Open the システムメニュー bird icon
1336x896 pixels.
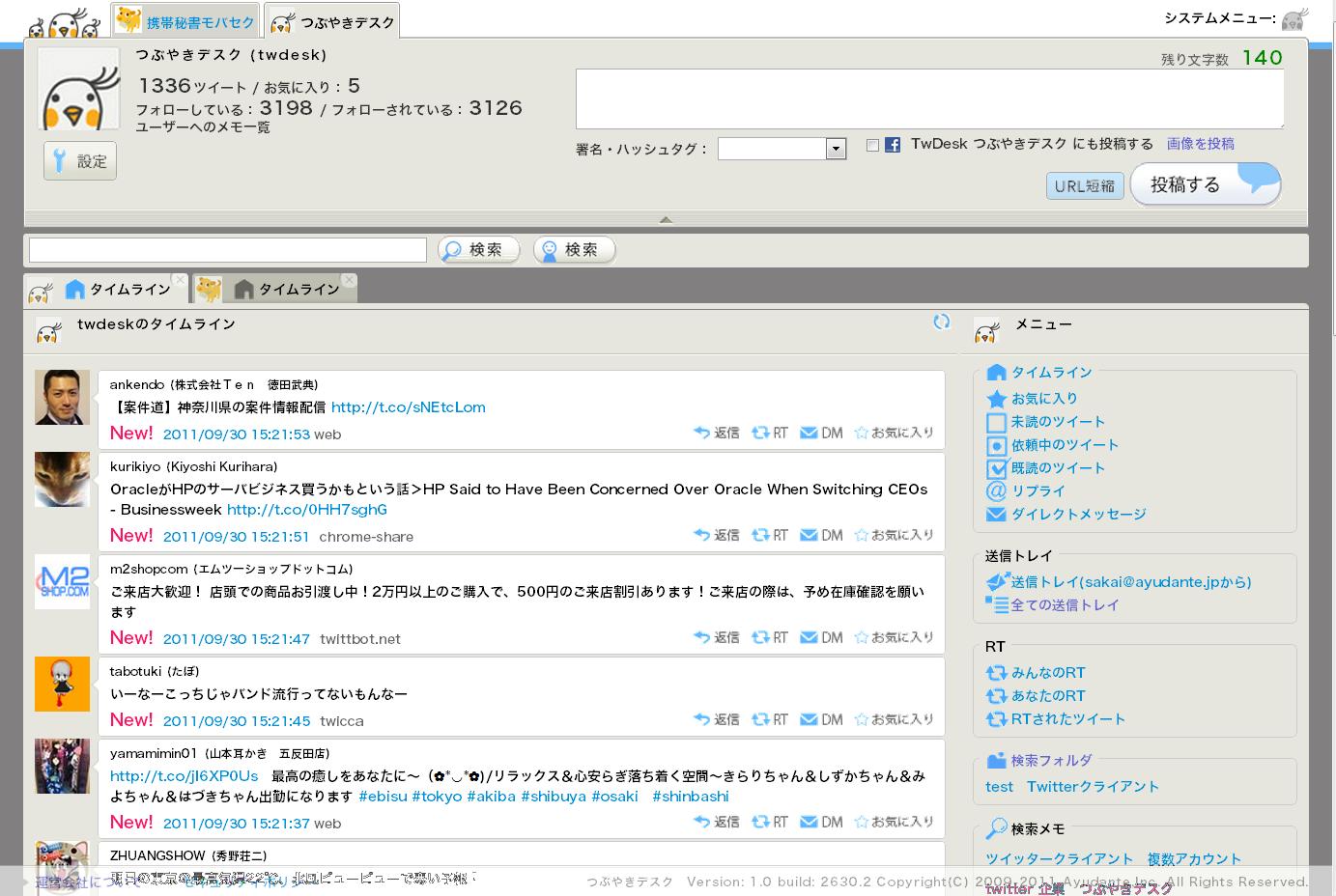point(1294,18)
